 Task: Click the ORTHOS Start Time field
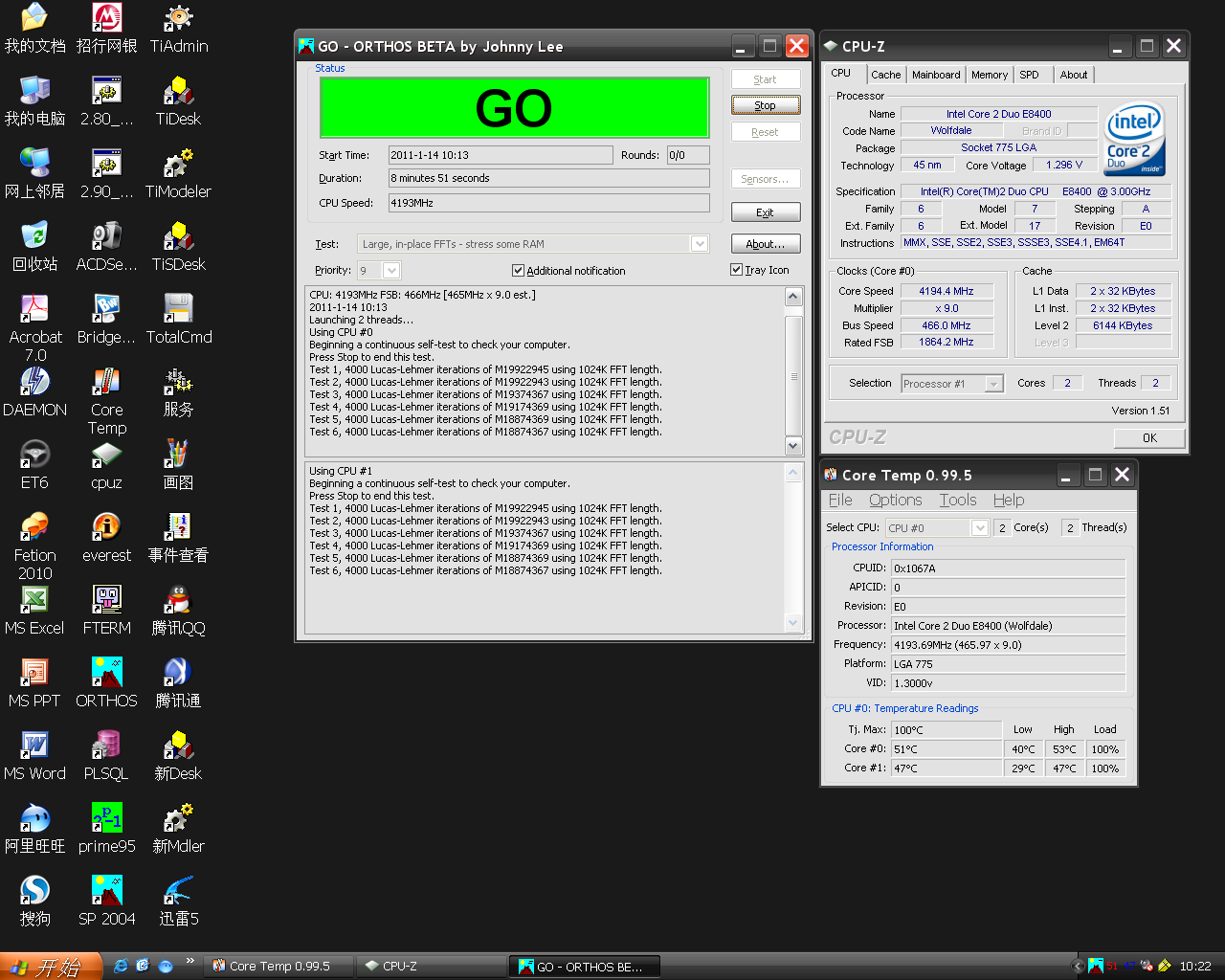point(501,155)
